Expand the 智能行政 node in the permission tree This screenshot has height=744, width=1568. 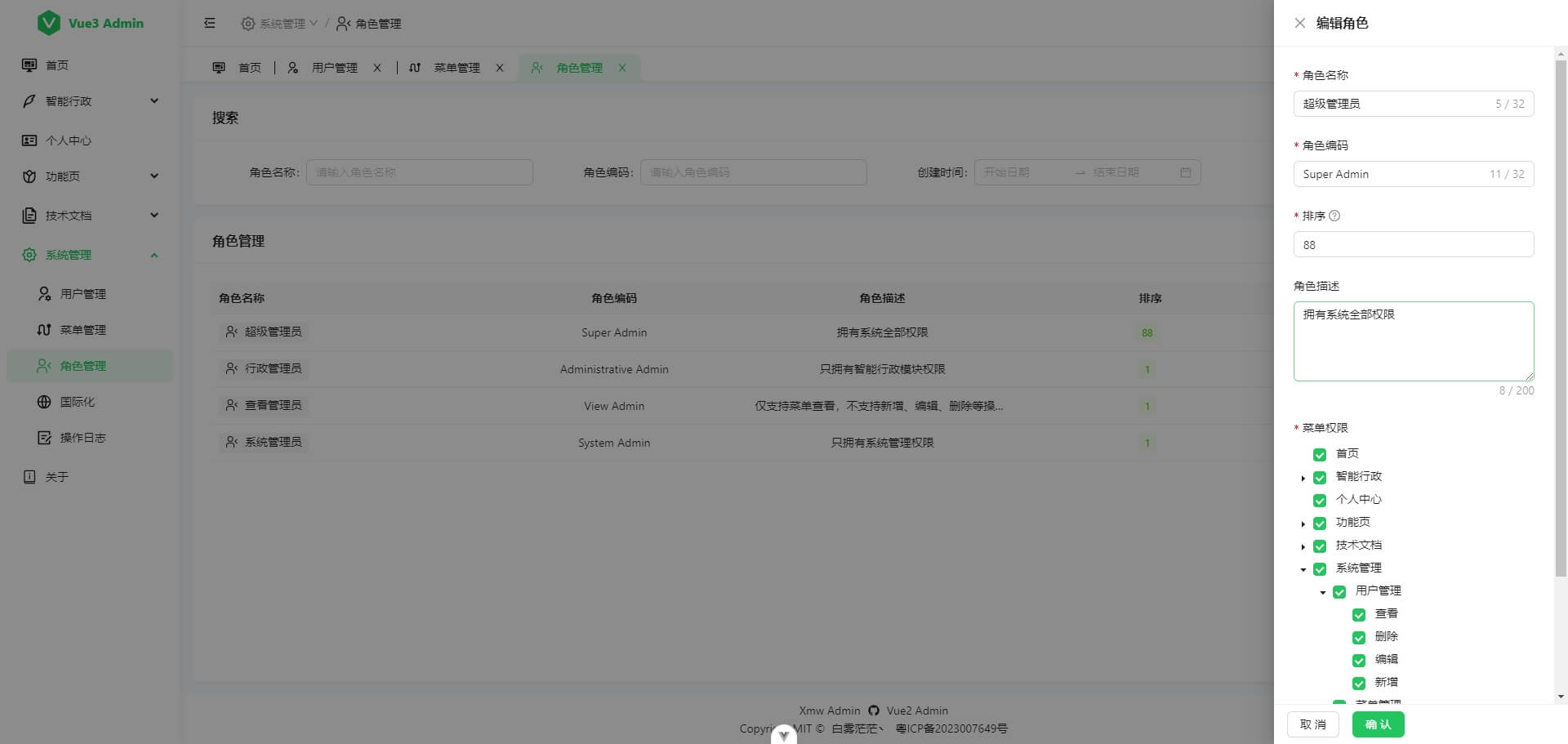(1303, 478)
